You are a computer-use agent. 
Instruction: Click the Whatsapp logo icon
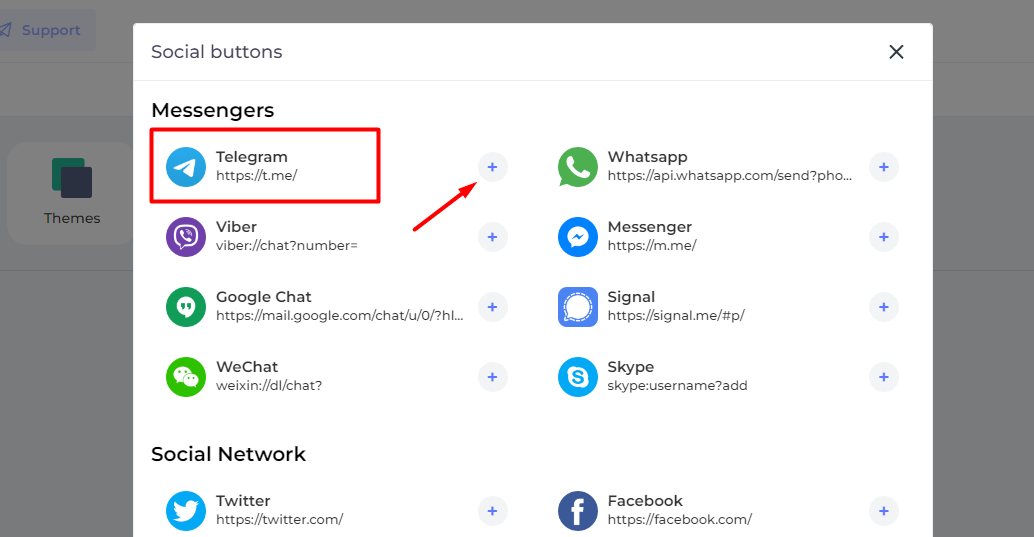tap(578, 167)
